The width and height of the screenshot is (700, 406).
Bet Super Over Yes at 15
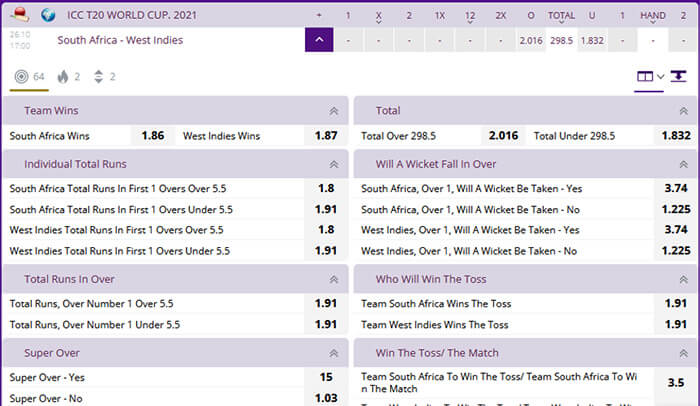pyautogui.click(x=326, y=377)
